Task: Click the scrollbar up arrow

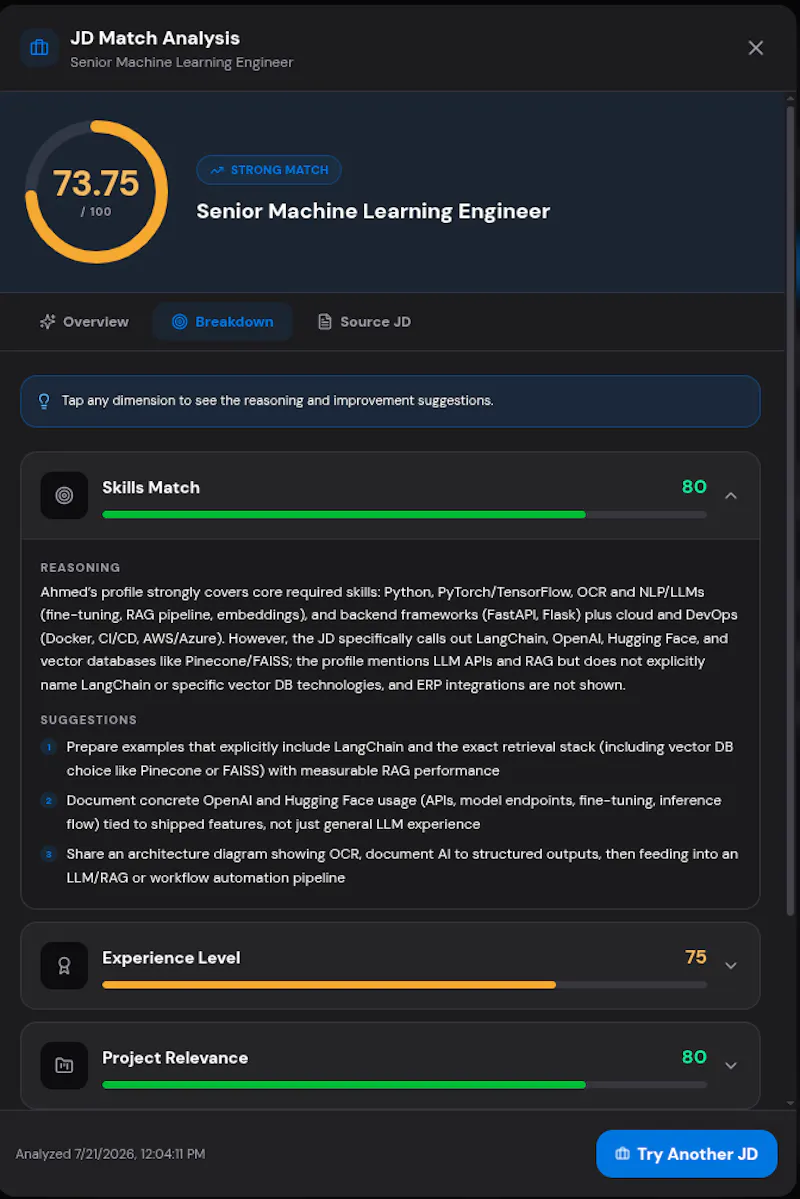Action: point(791,99)
